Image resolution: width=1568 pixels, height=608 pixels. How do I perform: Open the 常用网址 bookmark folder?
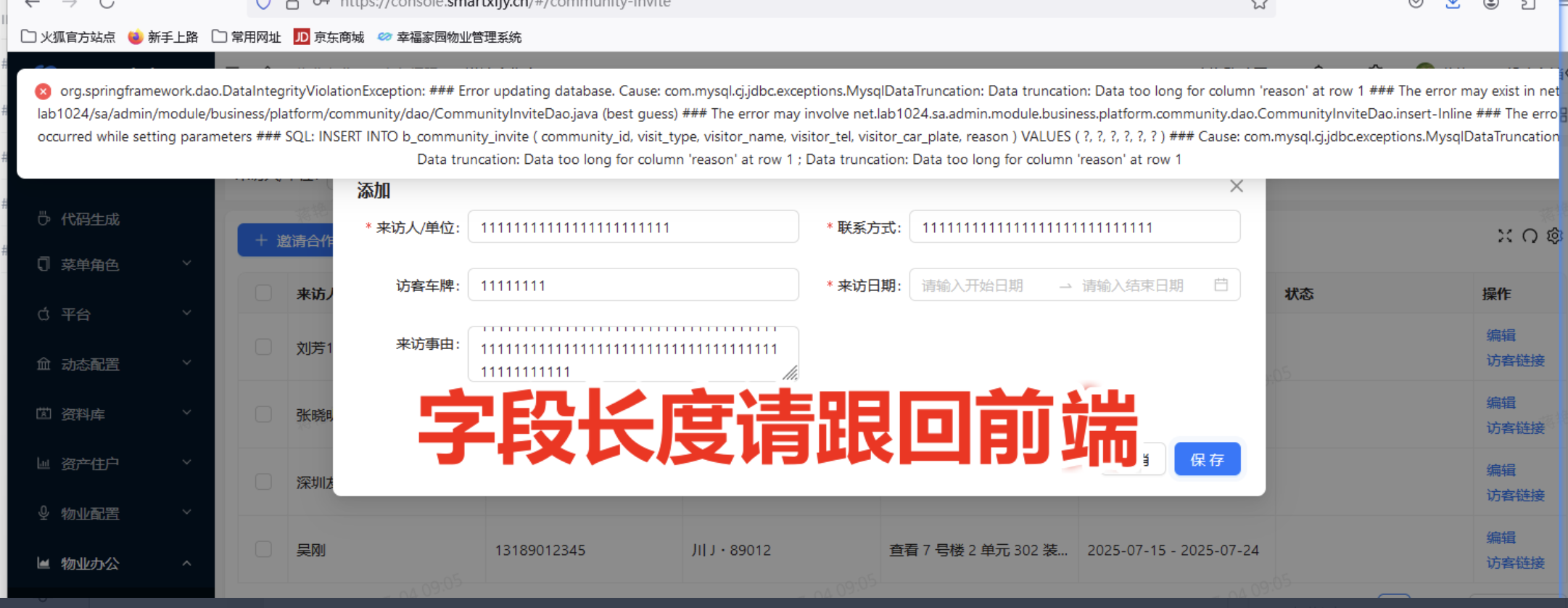coord(247,37)
